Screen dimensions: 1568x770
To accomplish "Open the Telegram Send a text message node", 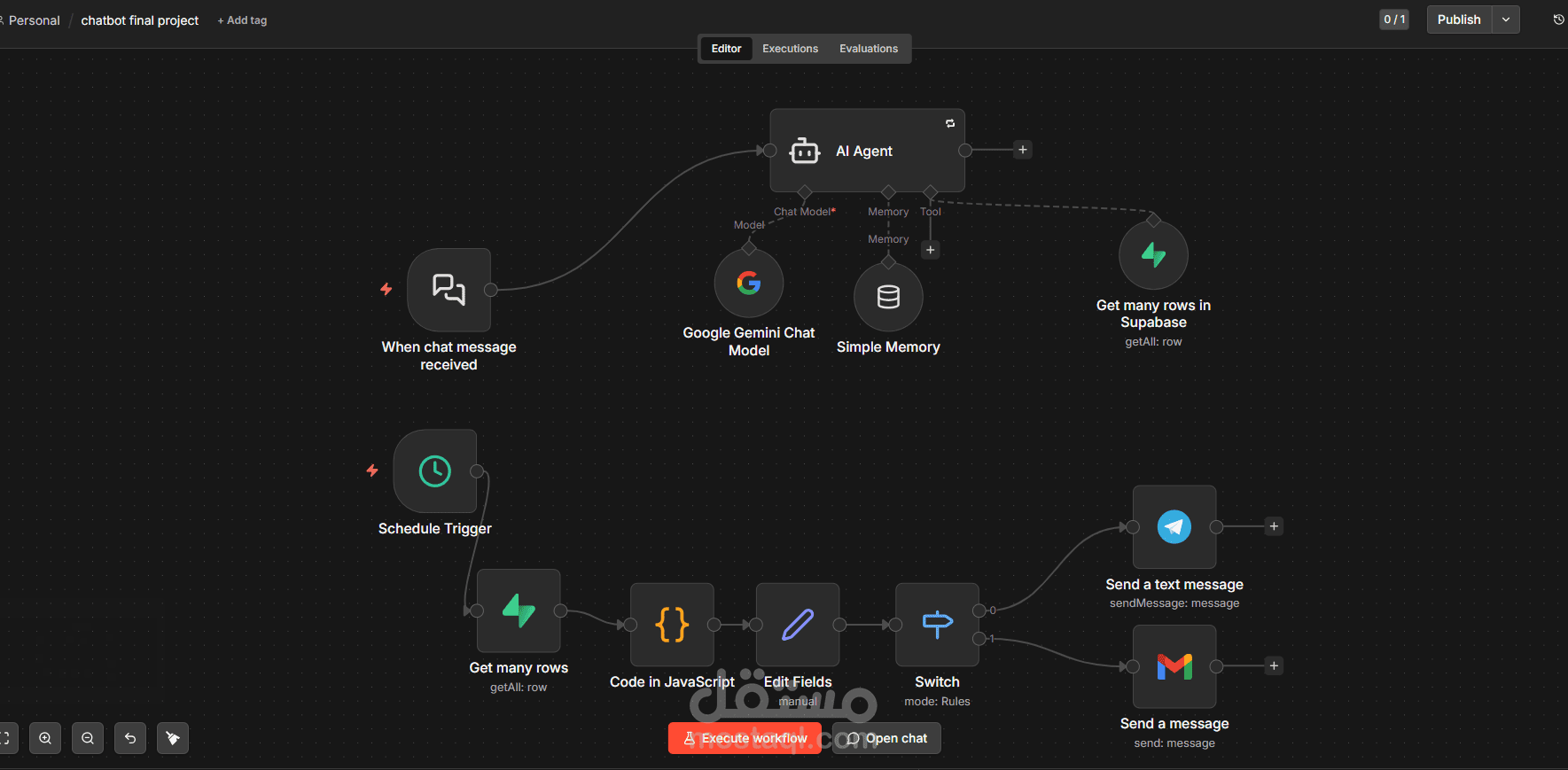I will (x=1174, y=527).
